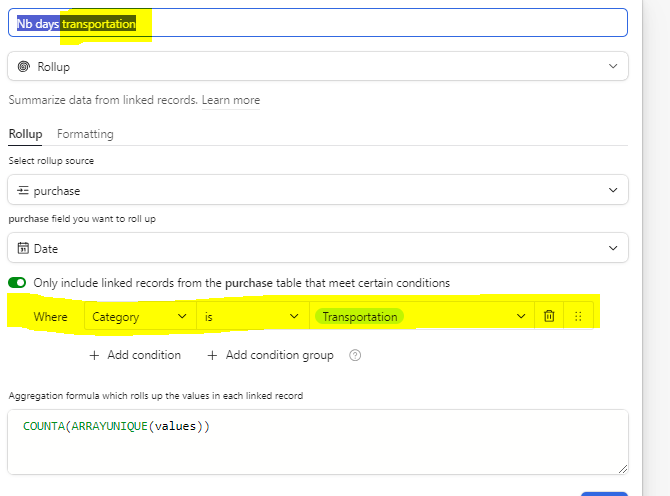670x496 pixels.
Task: Click the condition drag handle dots icon
Action: click(x=578, y=316)
